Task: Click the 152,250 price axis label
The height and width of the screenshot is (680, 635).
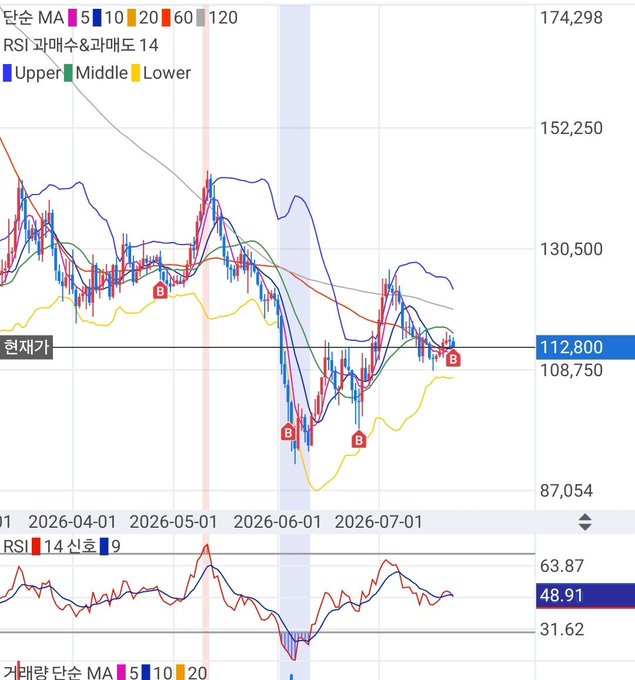Action: 571,128
